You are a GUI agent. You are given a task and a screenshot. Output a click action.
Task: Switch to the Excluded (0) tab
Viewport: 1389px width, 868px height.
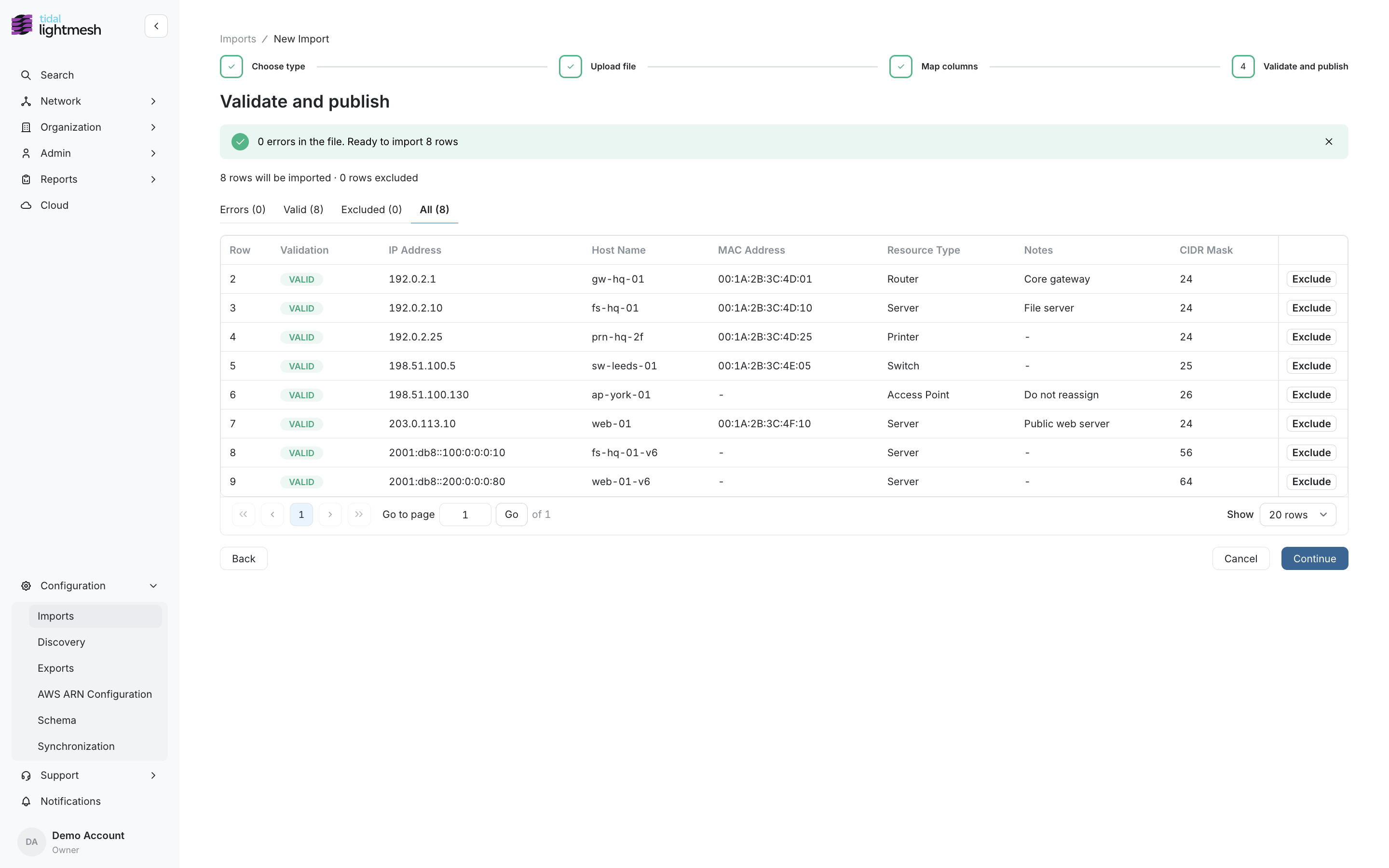[371, 210]
